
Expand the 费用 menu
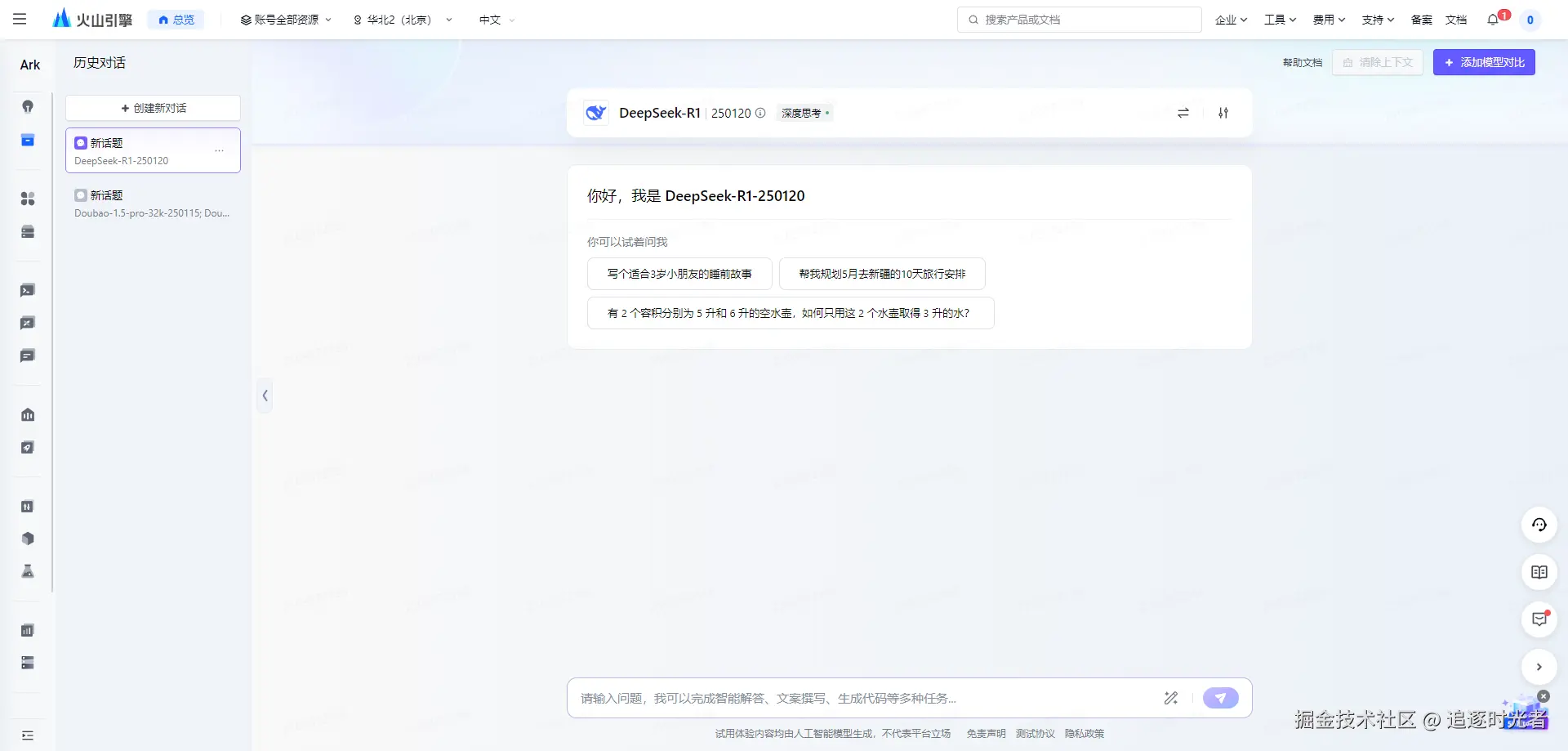(x=1329, y=20)
